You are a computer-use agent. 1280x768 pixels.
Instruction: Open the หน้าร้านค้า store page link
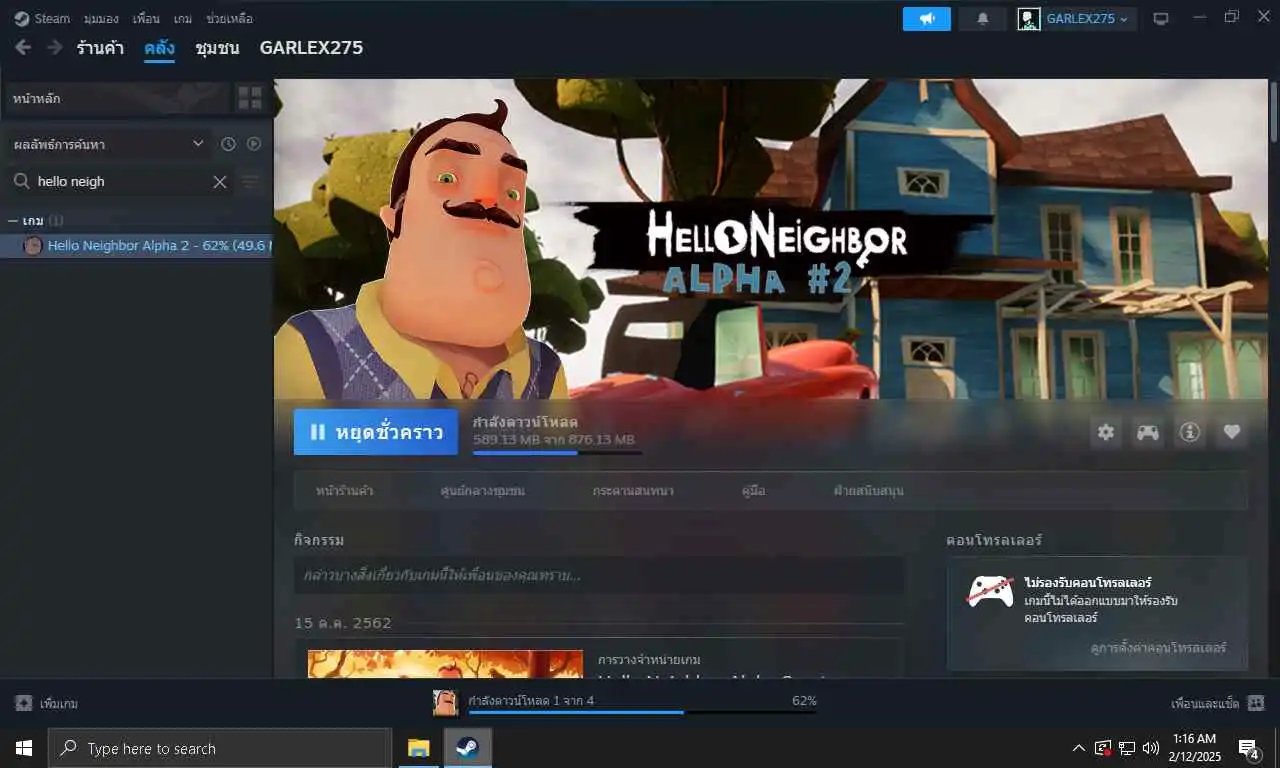[x=345, y=491]
